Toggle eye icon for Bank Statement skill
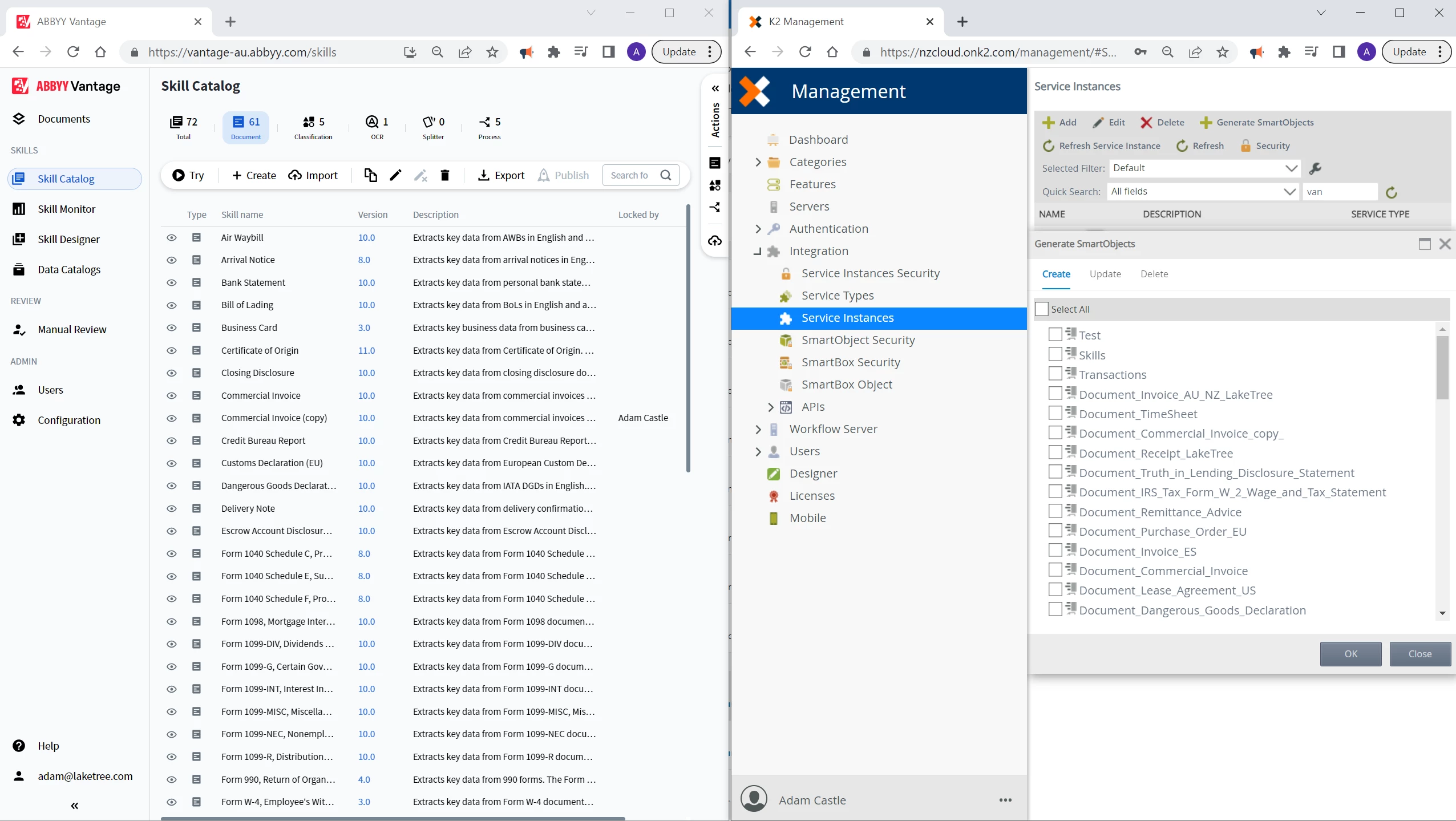The width and height of the screenshot is (1456, 821). coord(171,282)
